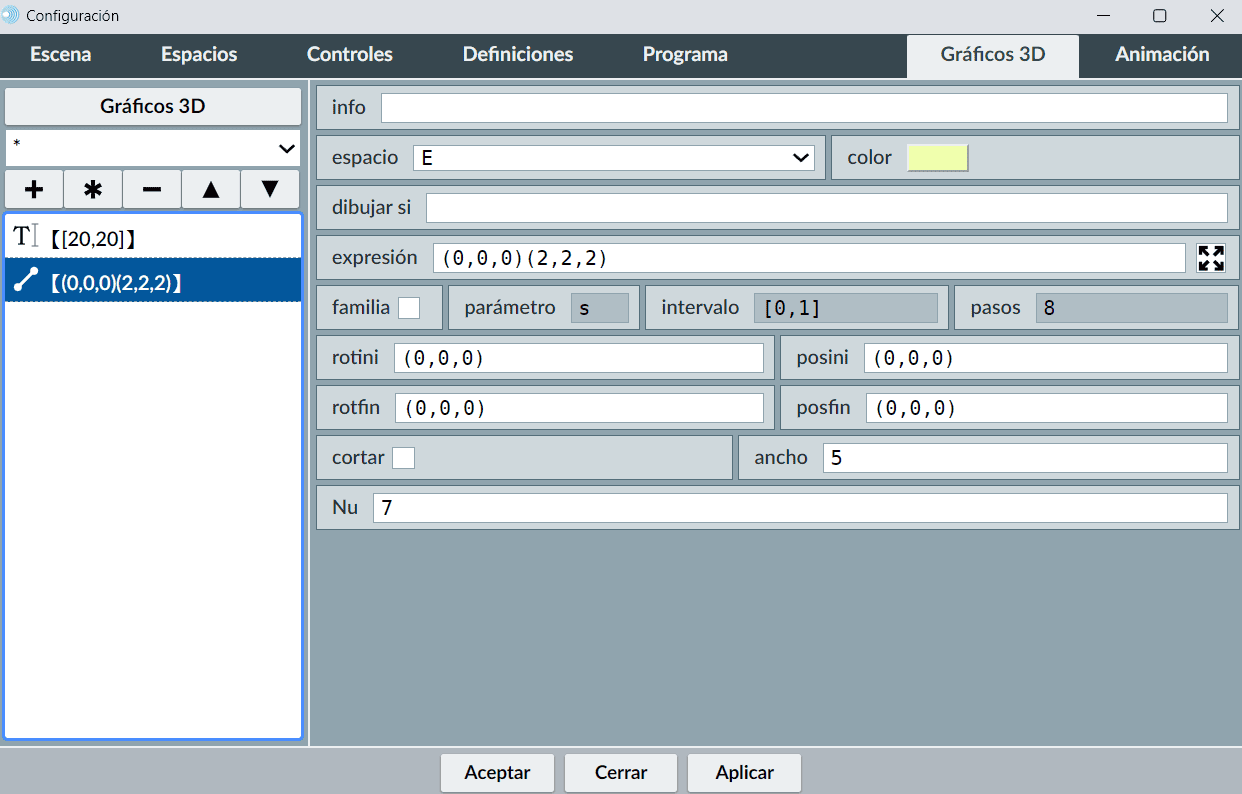The image size is (1242, 794).
Task: Click the Aplicar button
Action: 744,773
